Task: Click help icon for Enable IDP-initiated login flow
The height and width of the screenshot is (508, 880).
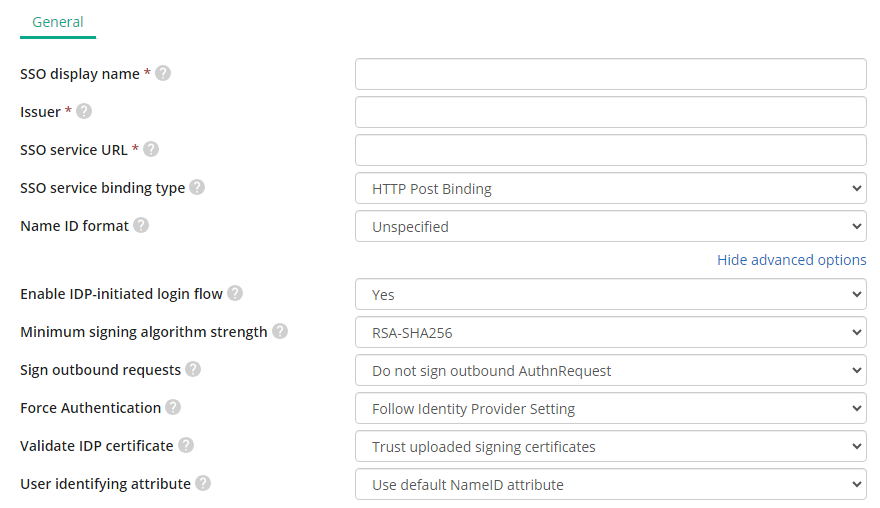Action: [235, 294]
